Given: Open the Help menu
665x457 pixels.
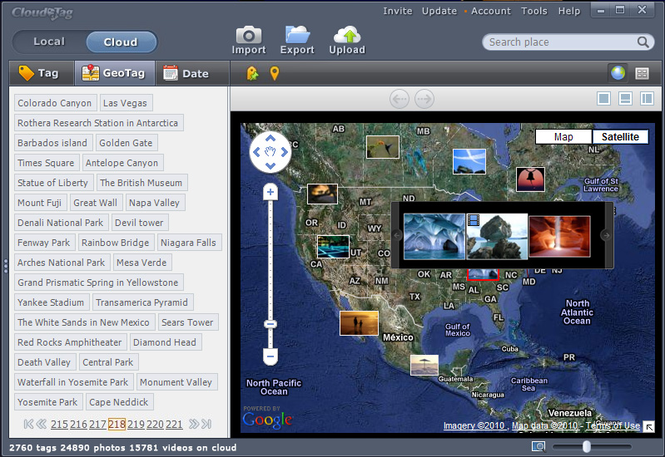Looking at the screenshot, I should point(569,11).
